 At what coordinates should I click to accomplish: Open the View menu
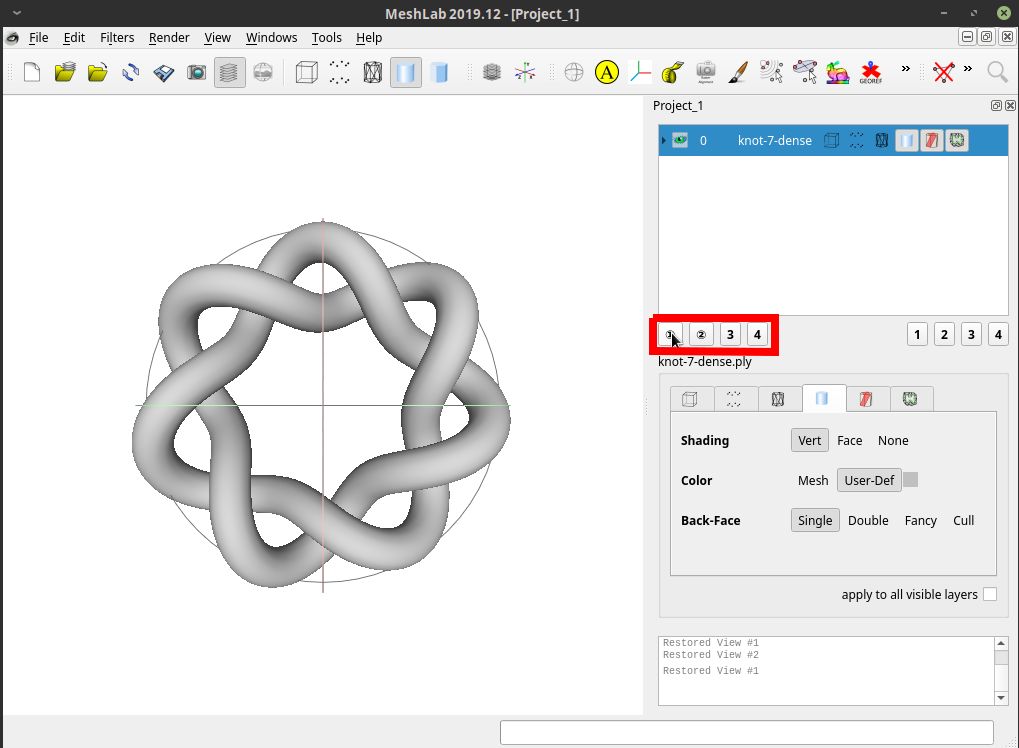point(217,38)
